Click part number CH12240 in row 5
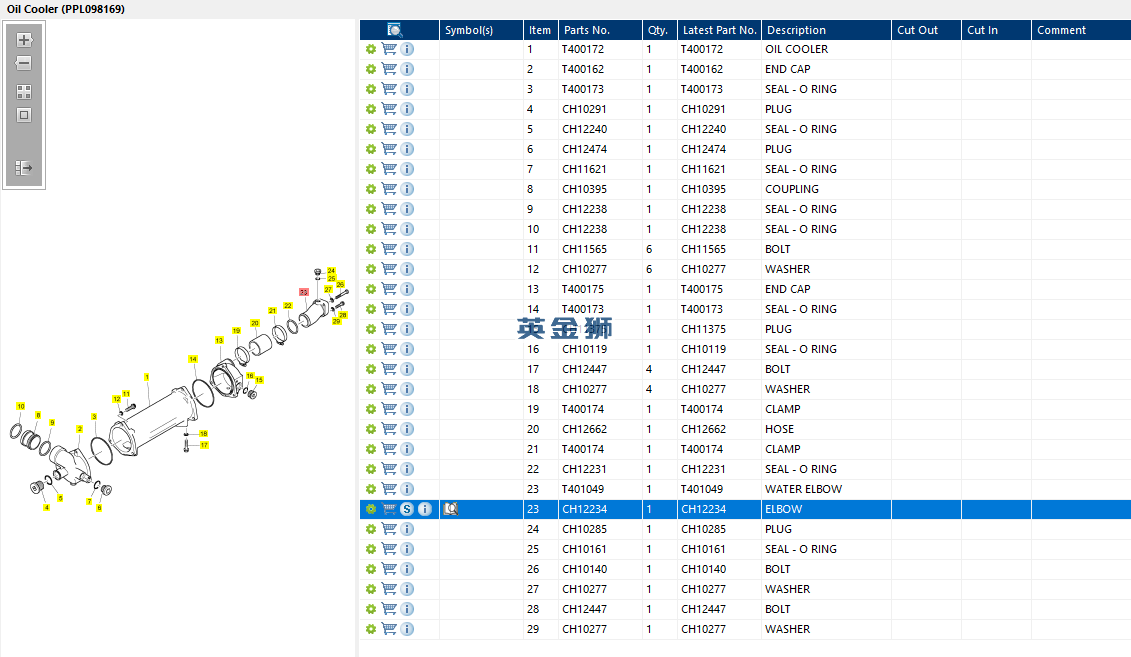Screen dimensions: 1131x657 tap(584, 129)
